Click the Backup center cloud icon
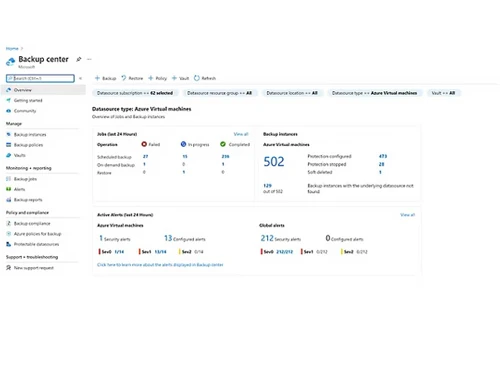This screenshot has width=500, height=375. (x=10, y=61)
